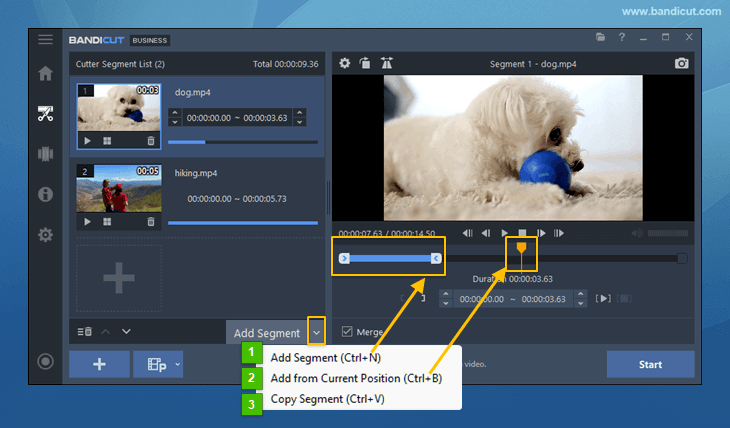Viewport: 730px width, 428px height.
Task: Choose Add Segment (Ctrl+N)
Action: pyautogui.click(x=326, y=358)
